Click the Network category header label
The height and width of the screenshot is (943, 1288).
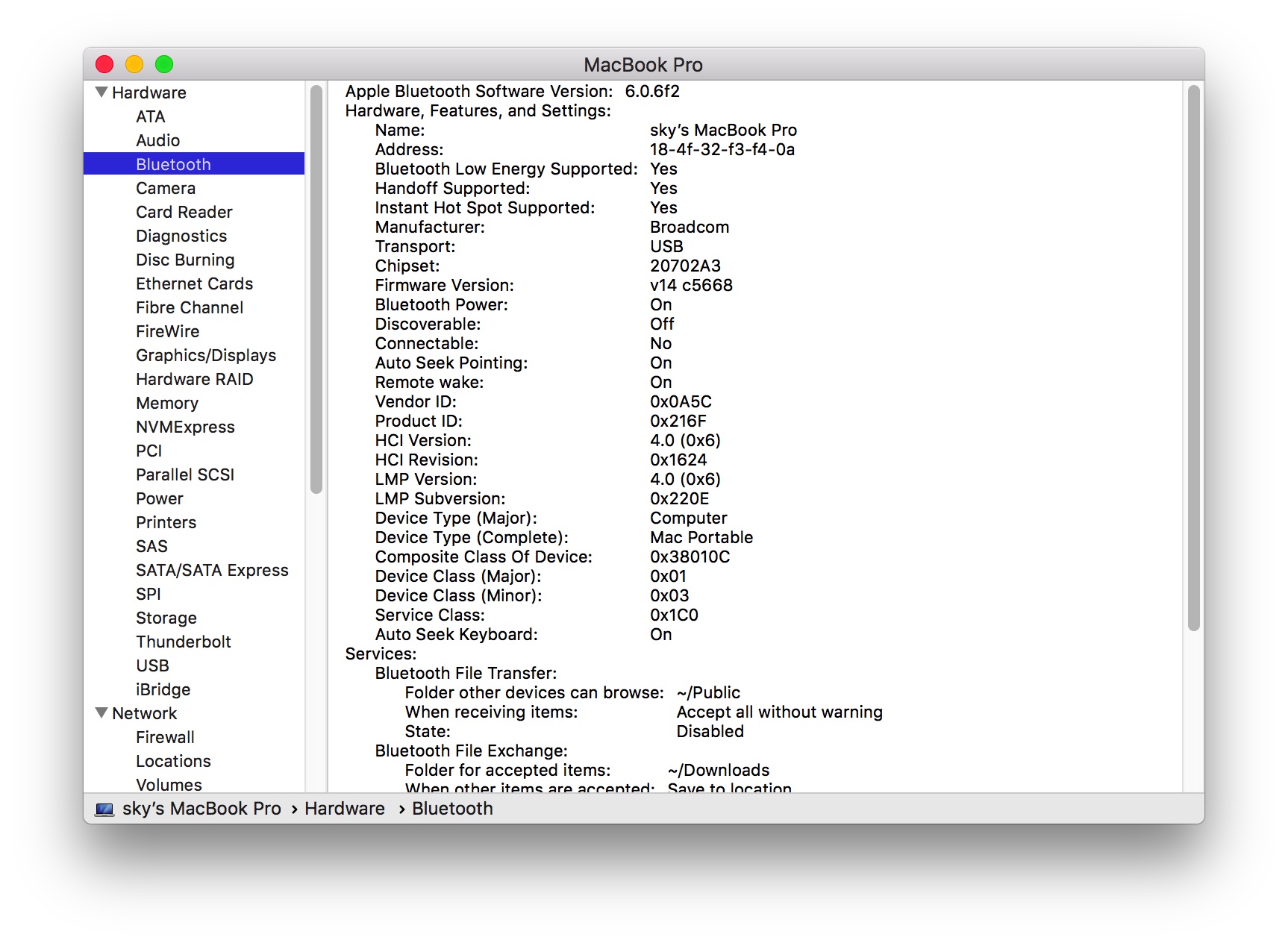coord(145,713)
